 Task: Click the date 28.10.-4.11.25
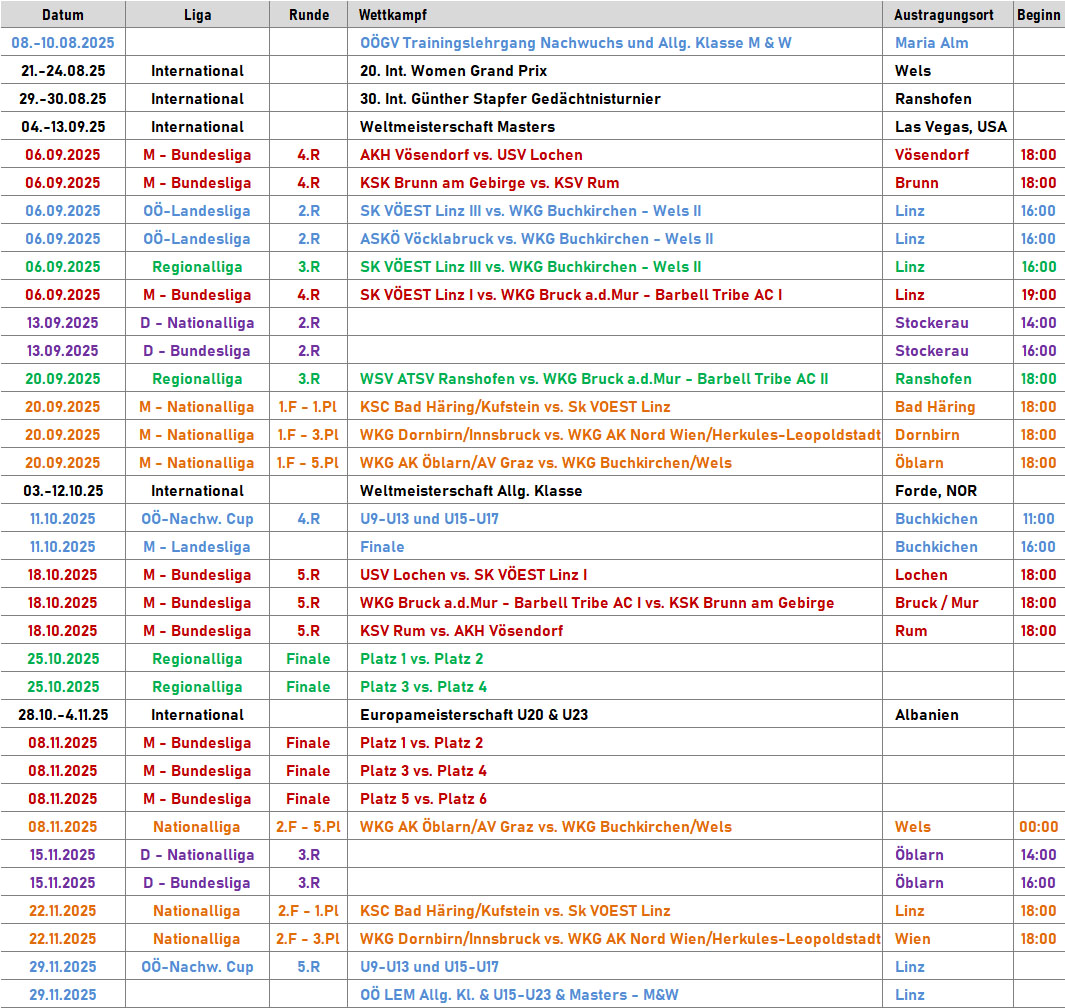tap(62, 715)
